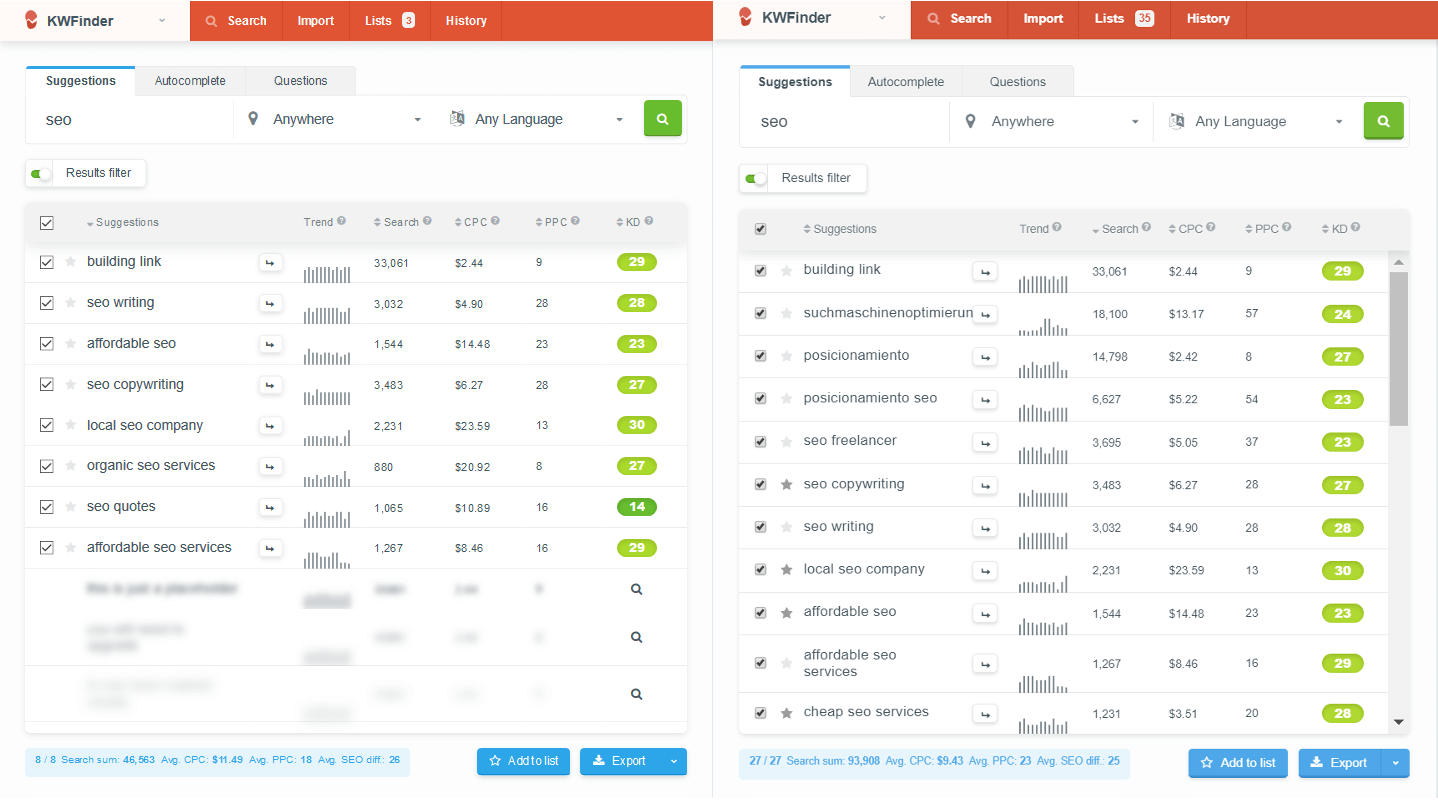This screenshot has width=1438, height=800.
Task: Click arrow icon next to 'affordable seo' left panel
Action: coord(270,344)
